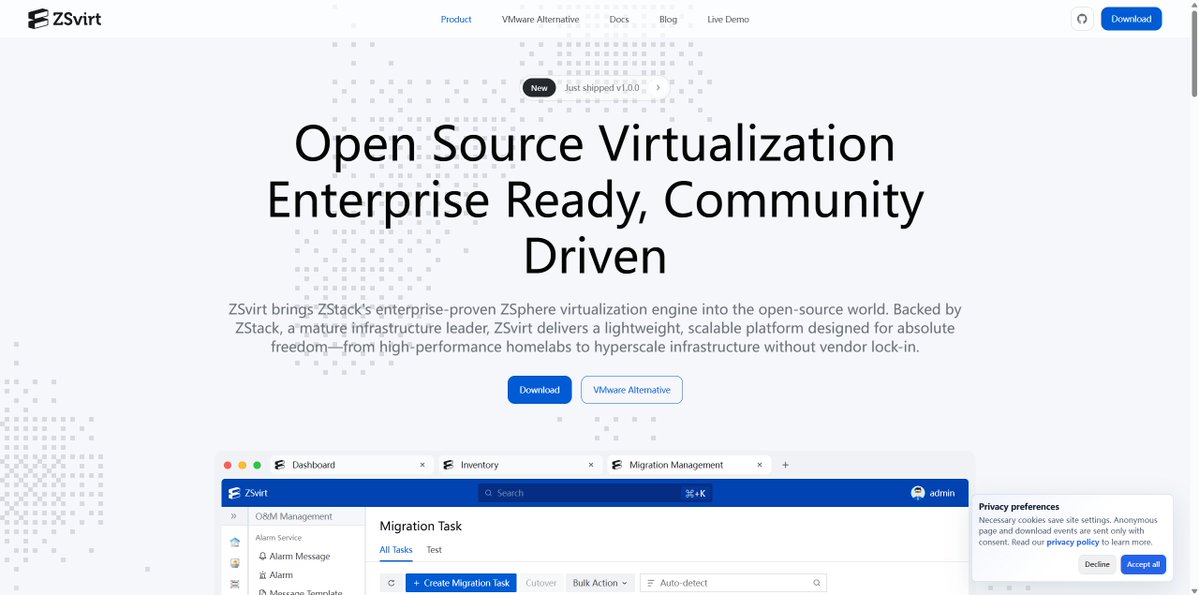Click the ZSvirt logo in blue app bar
Image resolution: width=1199 pixels, height=595 pixels.
pyautogui.click(x=249, y=493)
